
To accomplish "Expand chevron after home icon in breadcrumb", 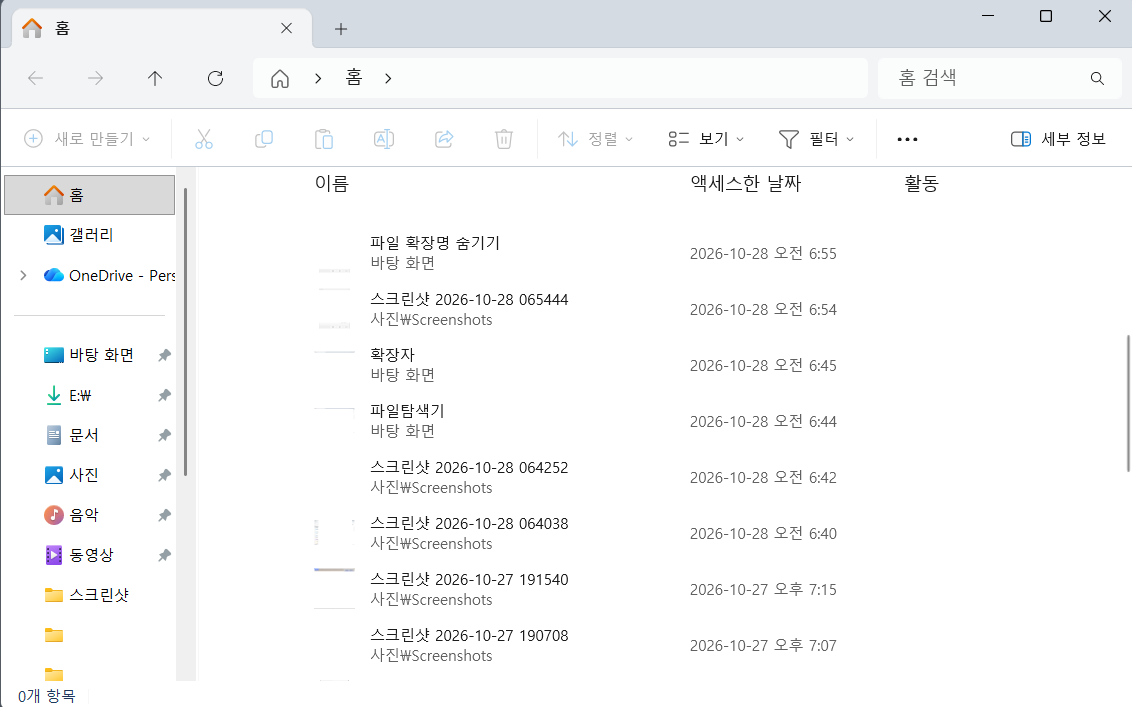I will pos(318,78).
